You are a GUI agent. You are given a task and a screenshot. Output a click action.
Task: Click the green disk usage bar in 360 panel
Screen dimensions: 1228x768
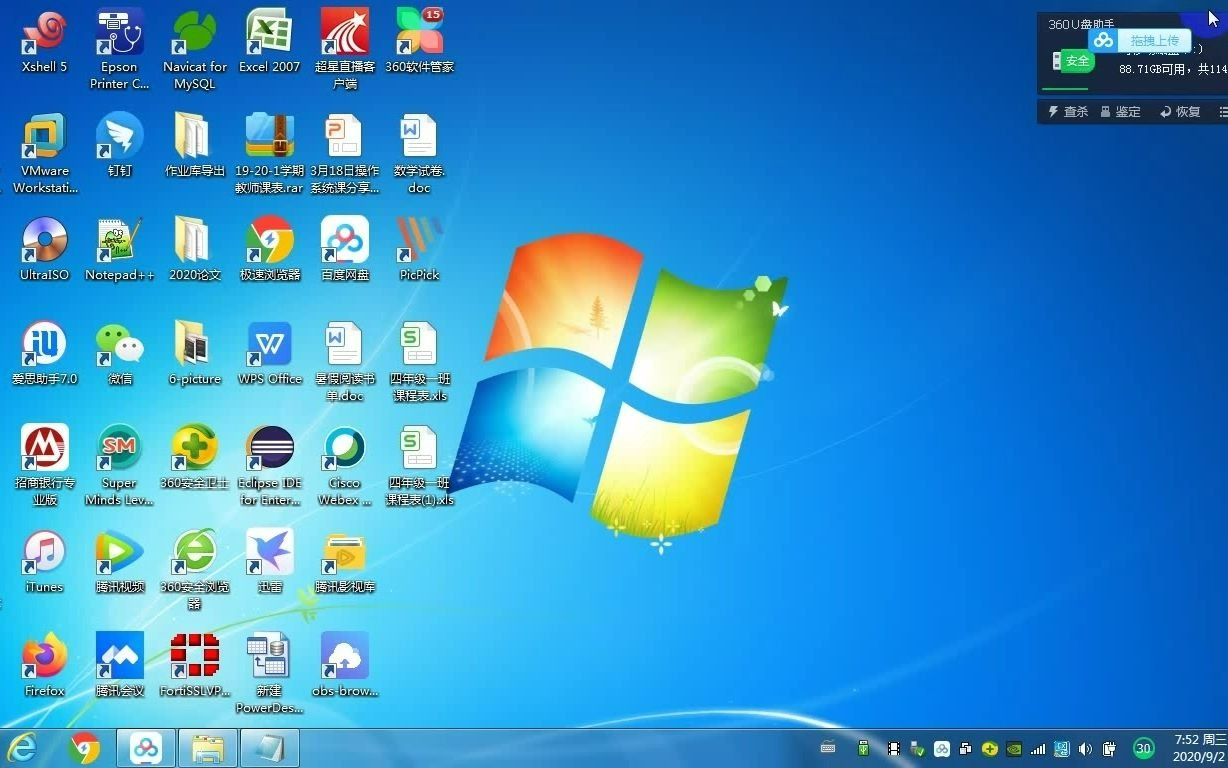(1065, 88)
